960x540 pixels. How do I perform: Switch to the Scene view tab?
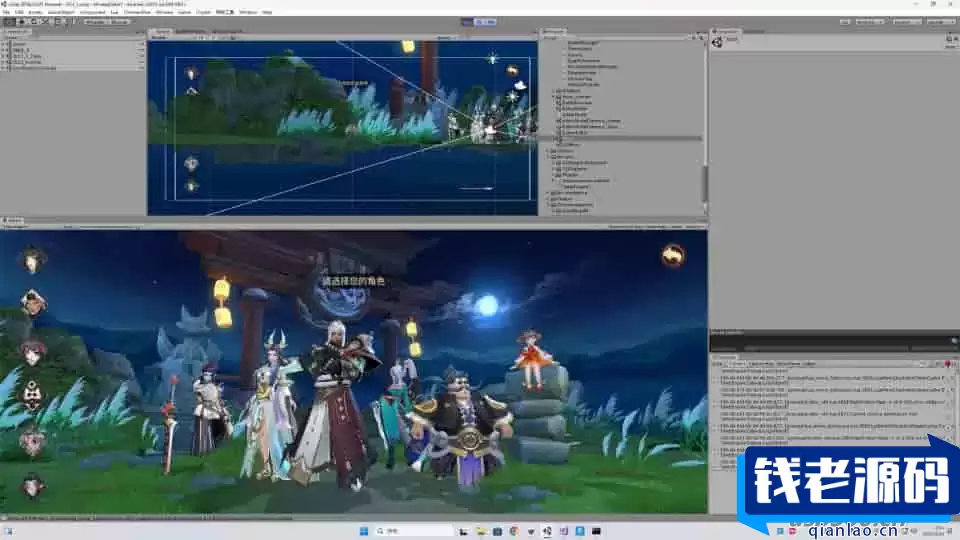(162, 31)
